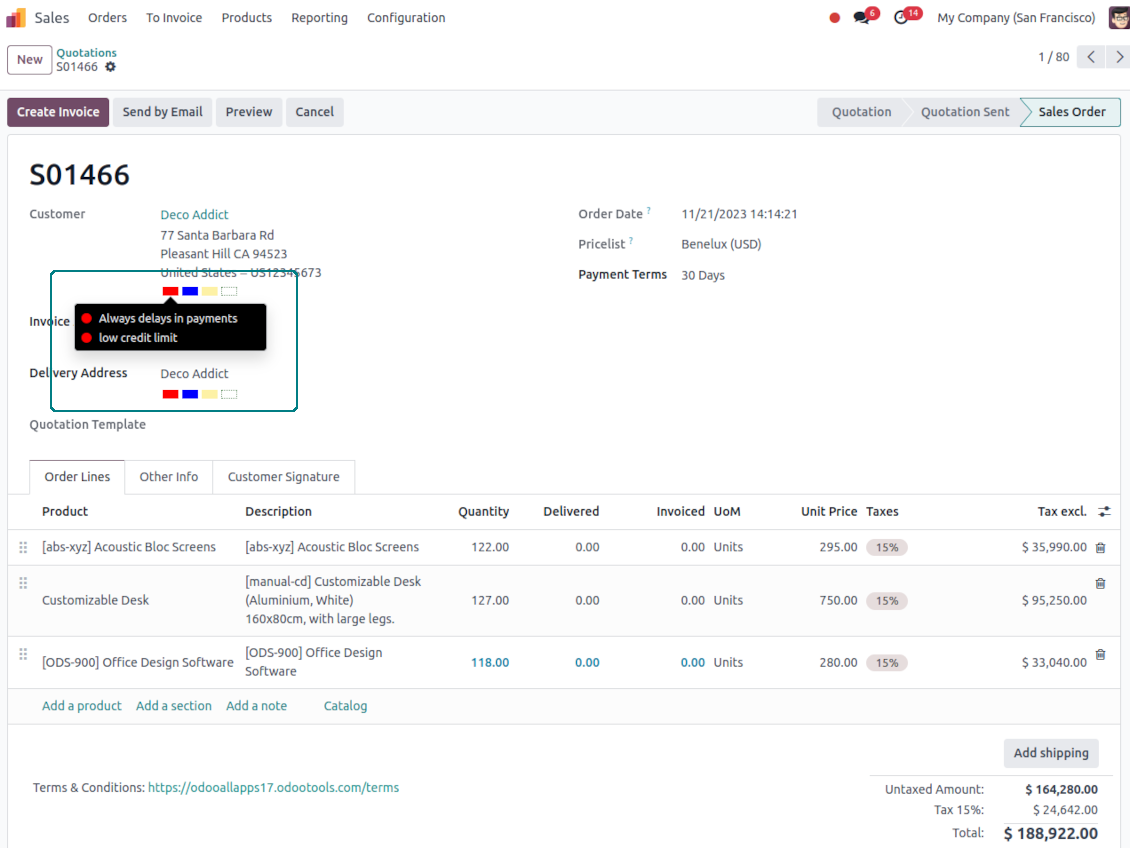Open the Reporting menu
The width and height of the screenshot is (1130, 848).
coord(319,18)
